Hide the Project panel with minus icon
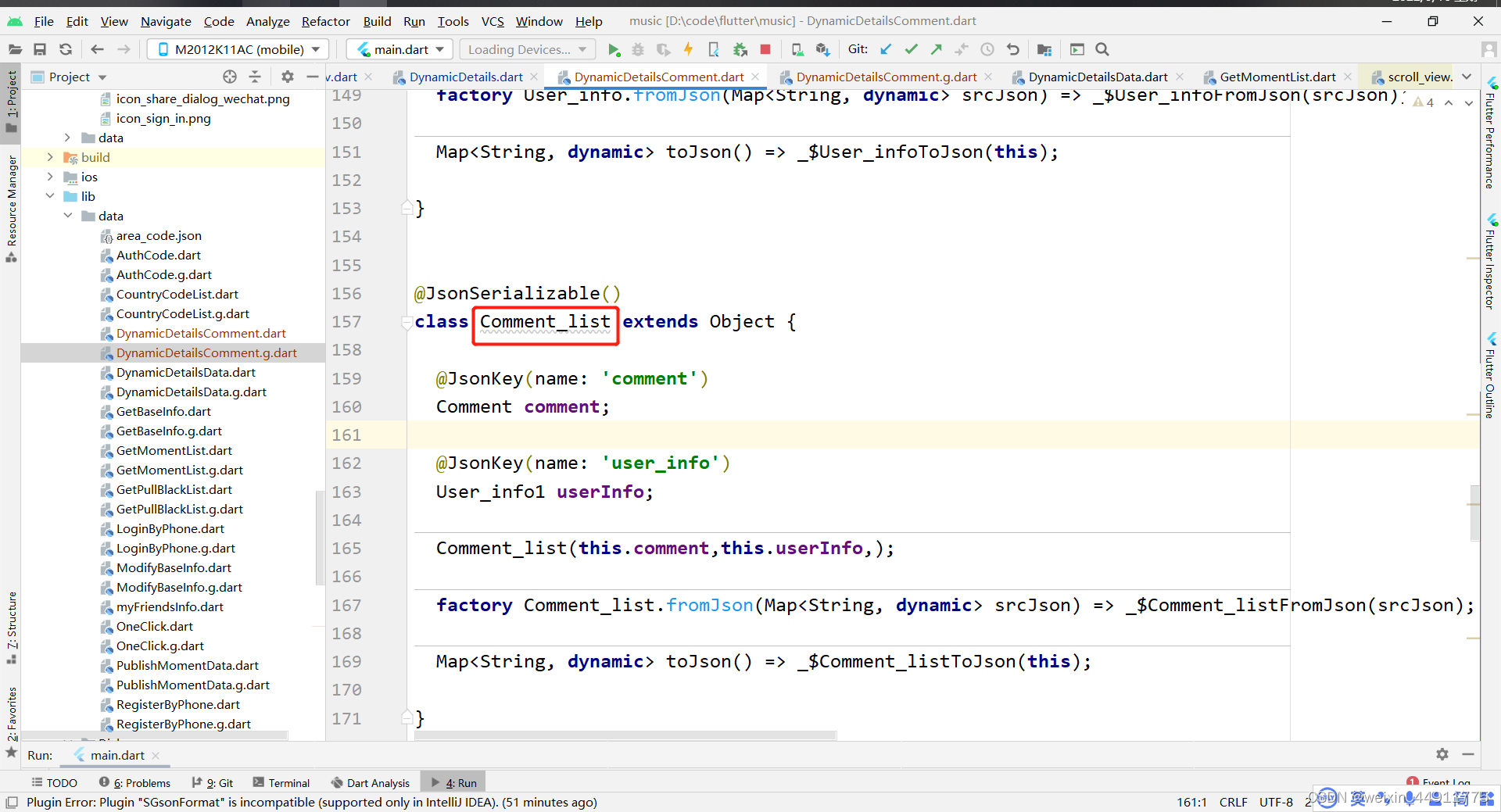Viewport: 1501px width, 812px height. point(313,77)
